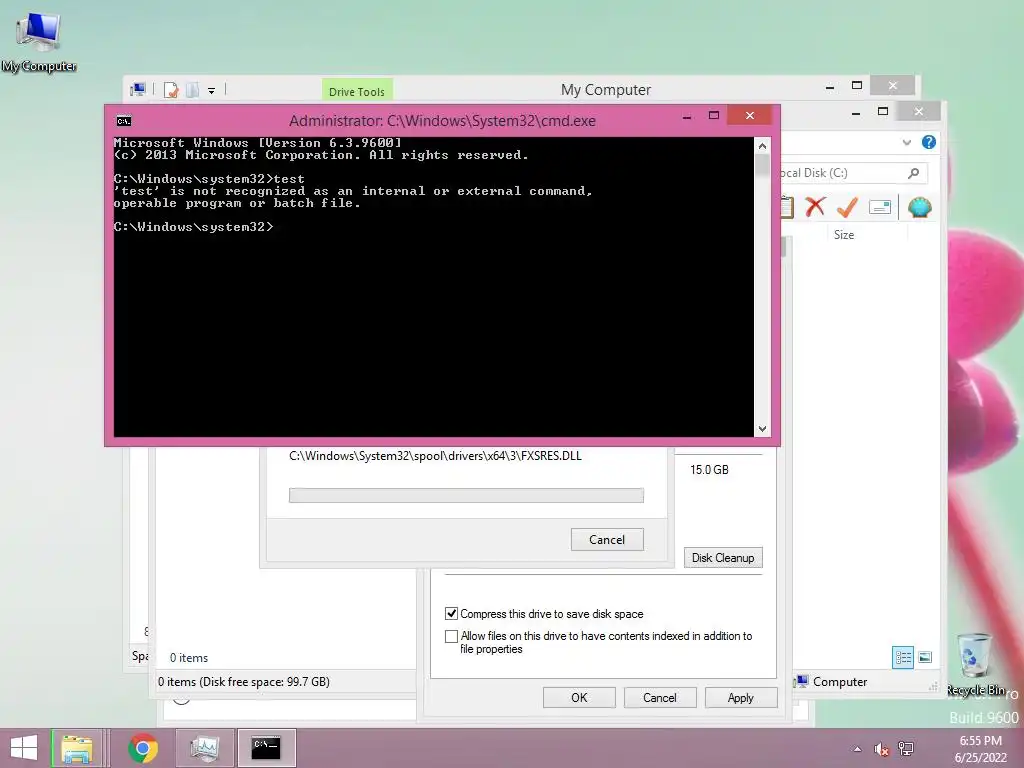Click the network tray icon

tap(906, 749)
